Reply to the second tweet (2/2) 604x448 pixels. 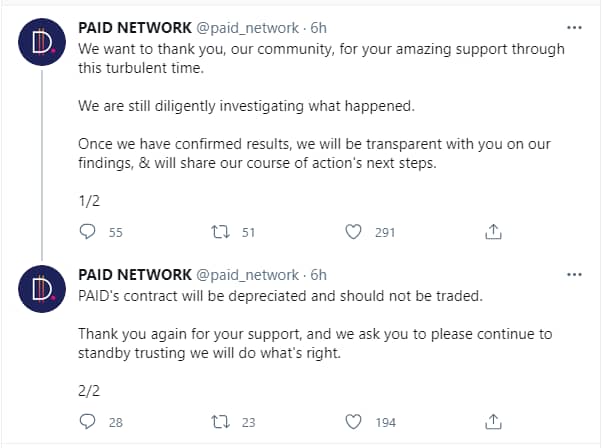[87, 422]
